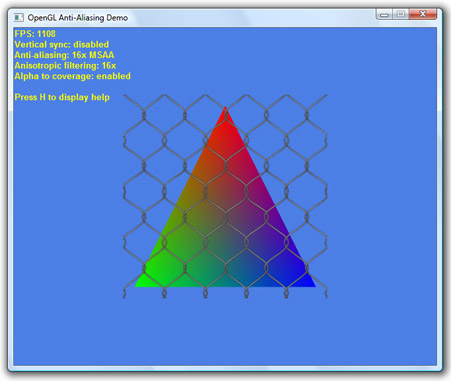
Task: Click the 'Alpha to coverage: enabled' line
Action: (x=73, y=76)
